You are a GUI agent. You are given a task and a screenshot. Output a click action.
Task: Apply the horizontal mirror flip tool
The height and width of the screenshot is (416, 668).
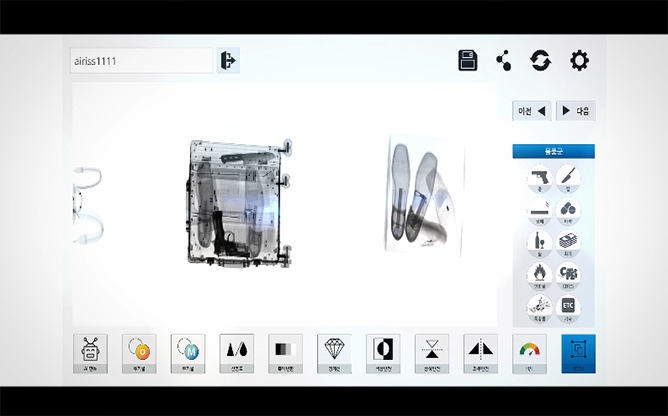(x=481, y=354)
